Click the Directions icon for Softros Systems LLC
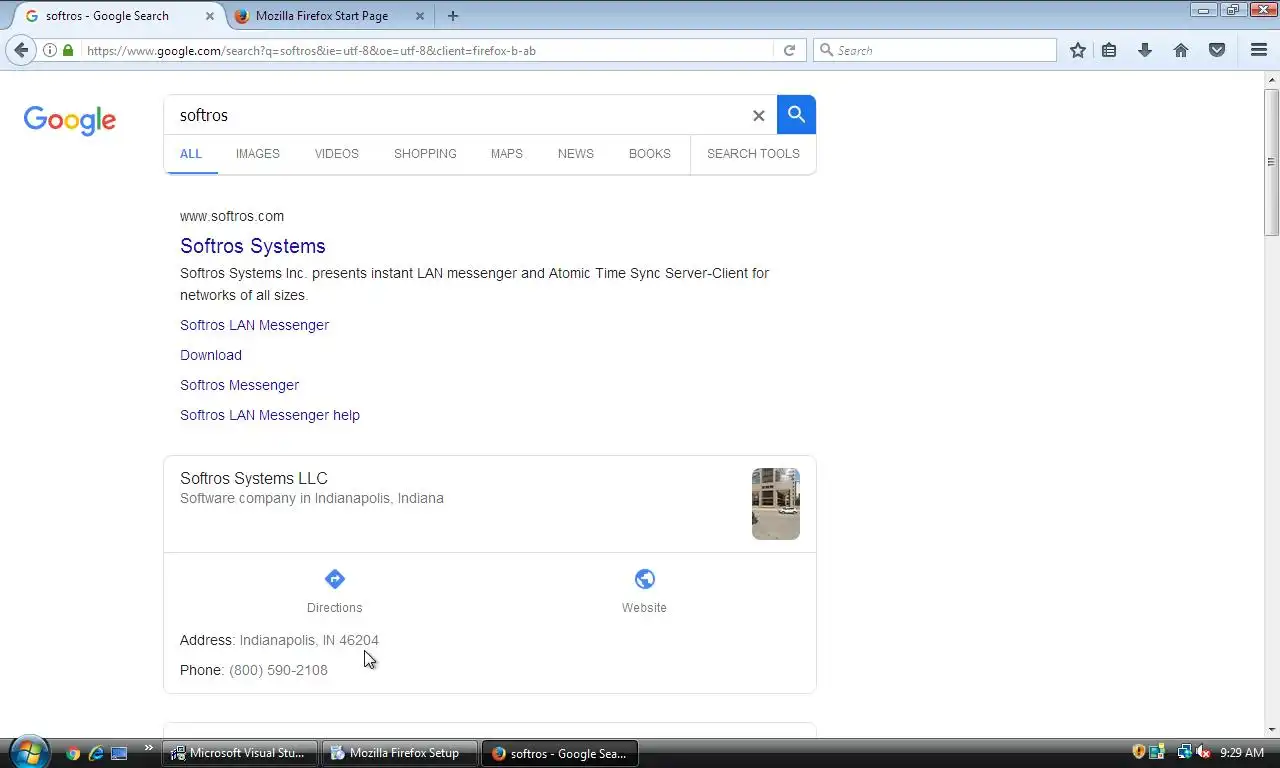 click(335, 579)
